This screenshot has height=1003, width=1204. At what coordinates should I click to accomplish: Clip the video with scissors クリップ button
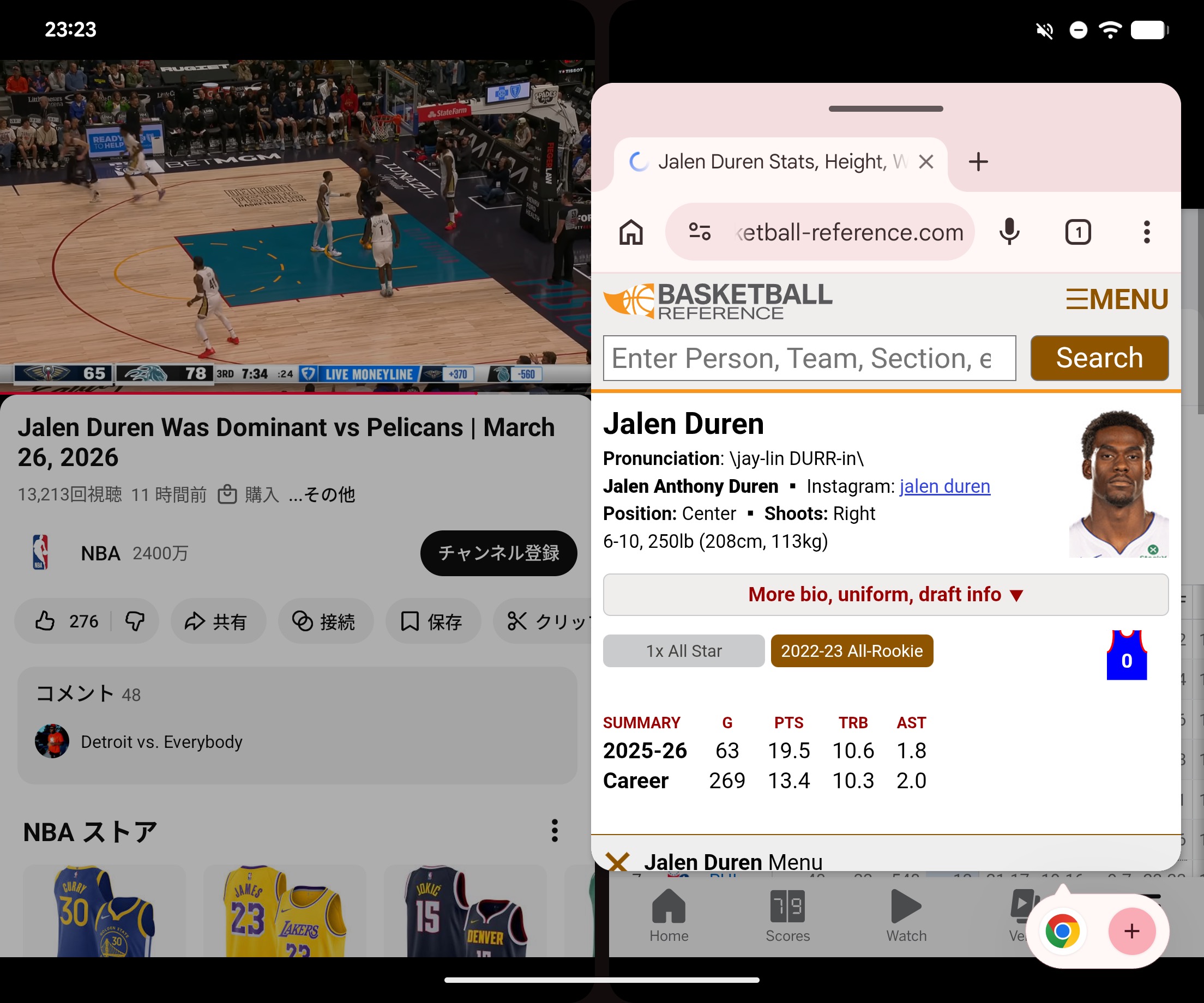[544, 621]
